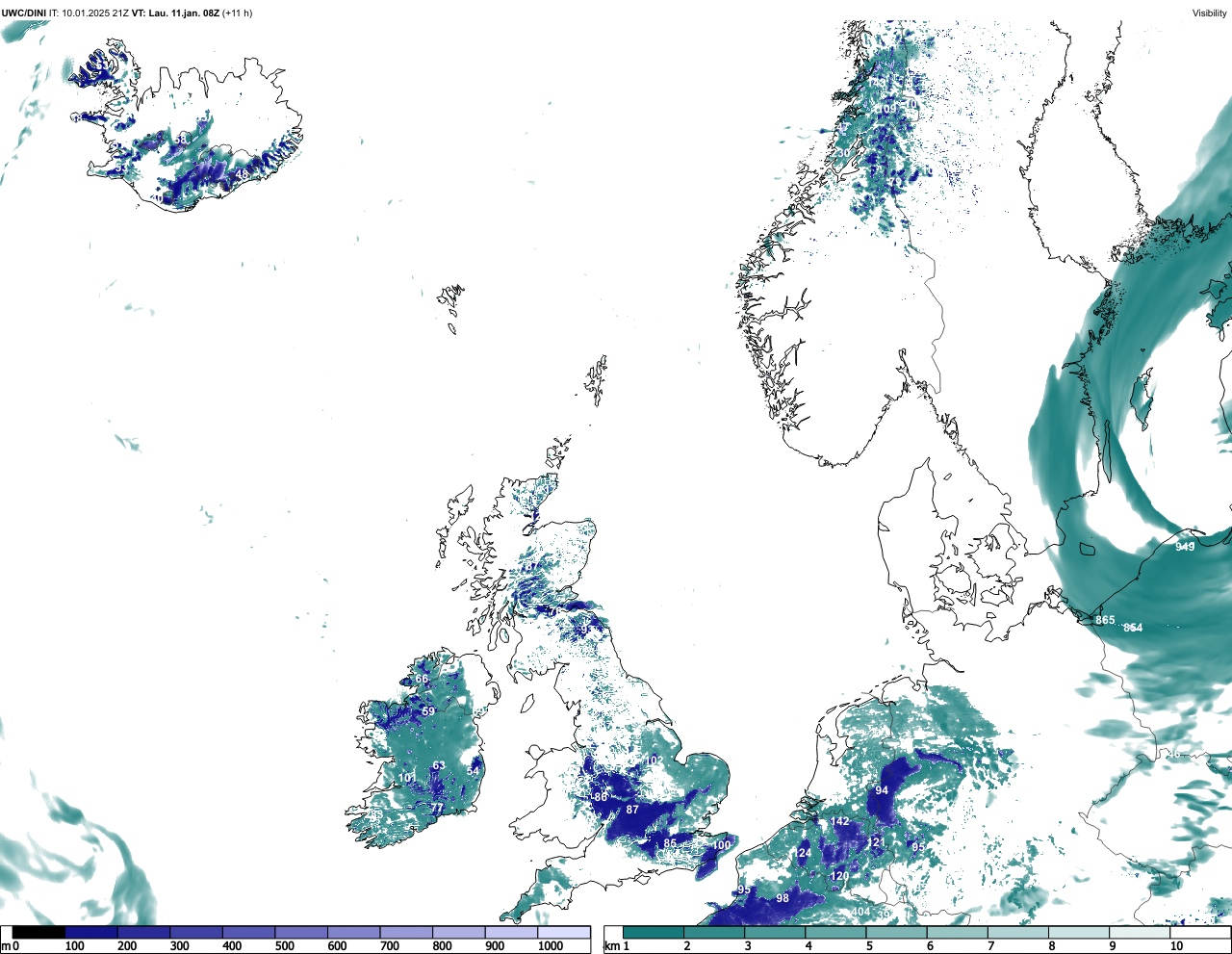Click the 'km' unit label on legend
Screen dimensions: 1232x954
coord(612,946)
